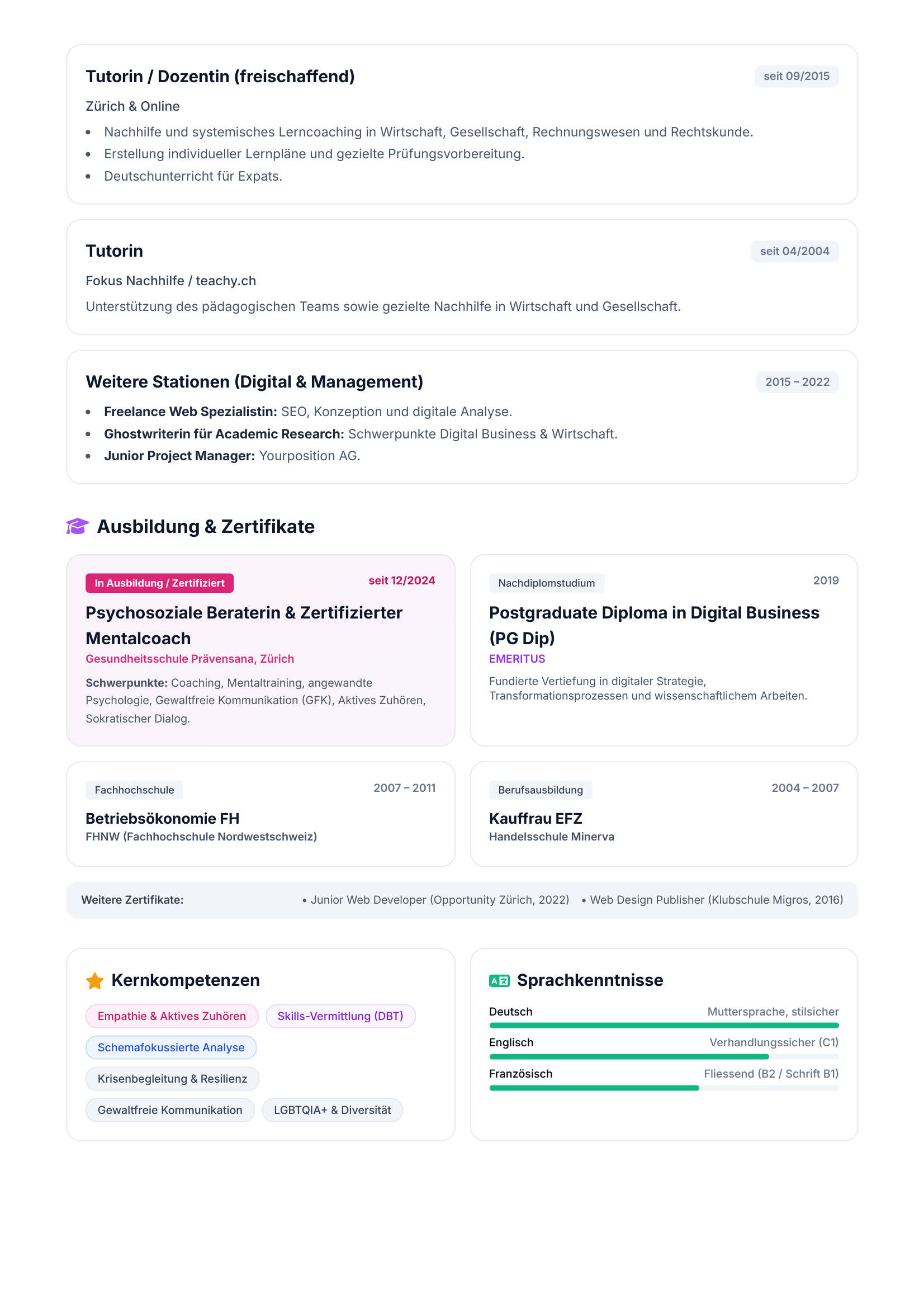Select the 'LGBTQIA+ & Diversität' chip

click(x=333, y=1109)
